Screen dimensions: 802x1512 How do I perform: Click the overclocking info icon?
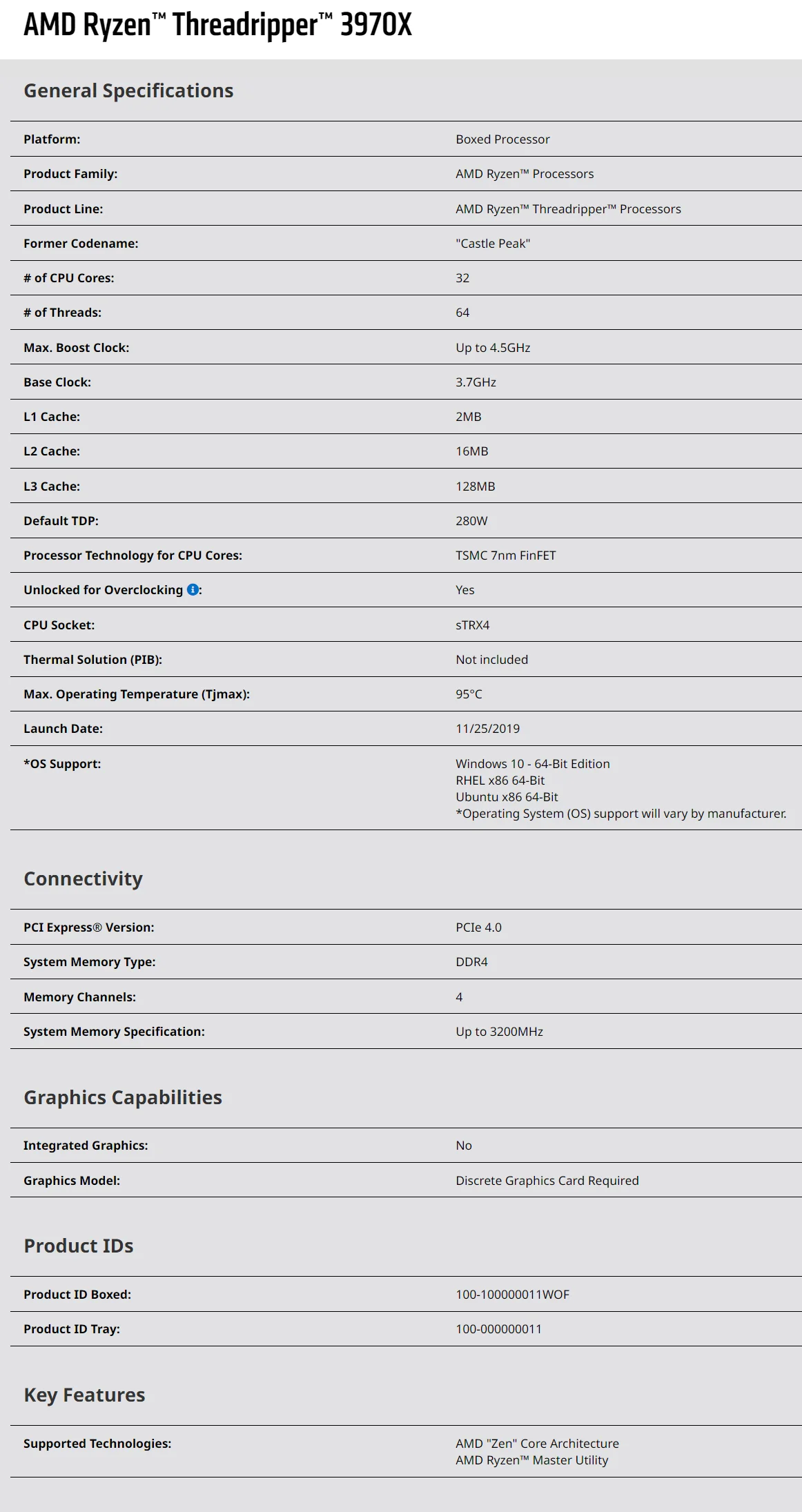click(x=193, y=589)
